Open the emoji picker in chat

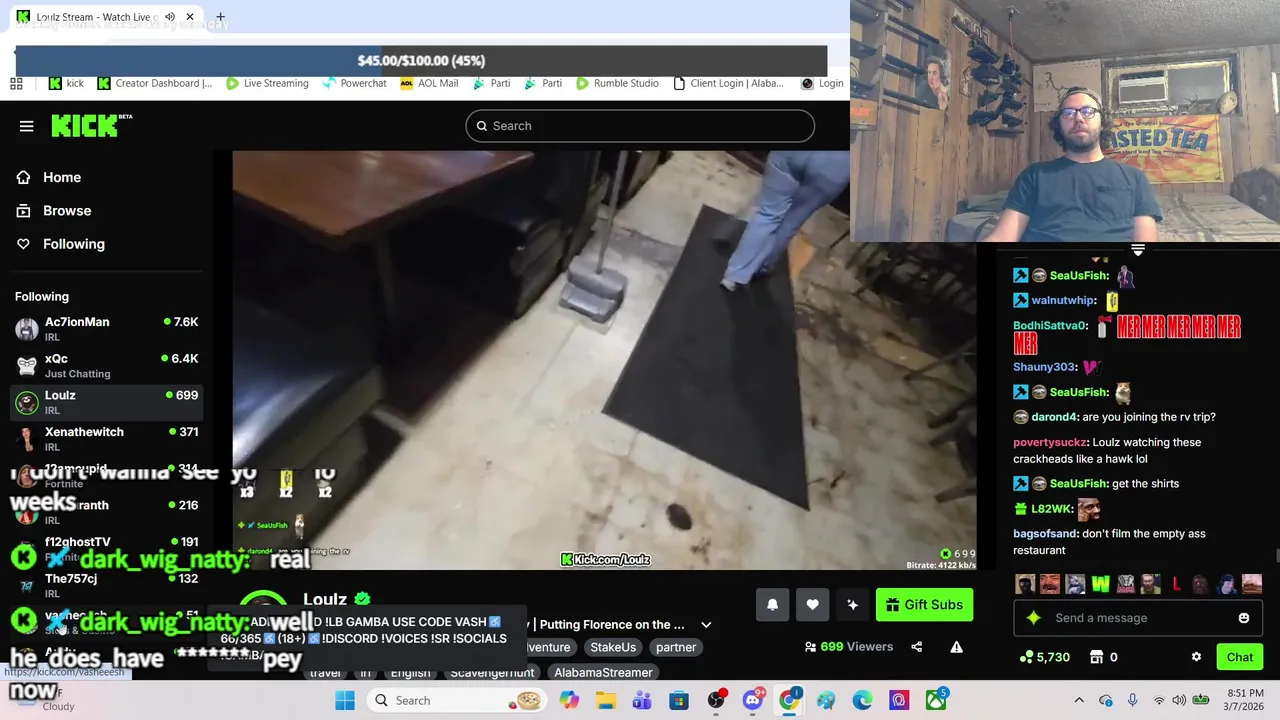click(1244, 618)
